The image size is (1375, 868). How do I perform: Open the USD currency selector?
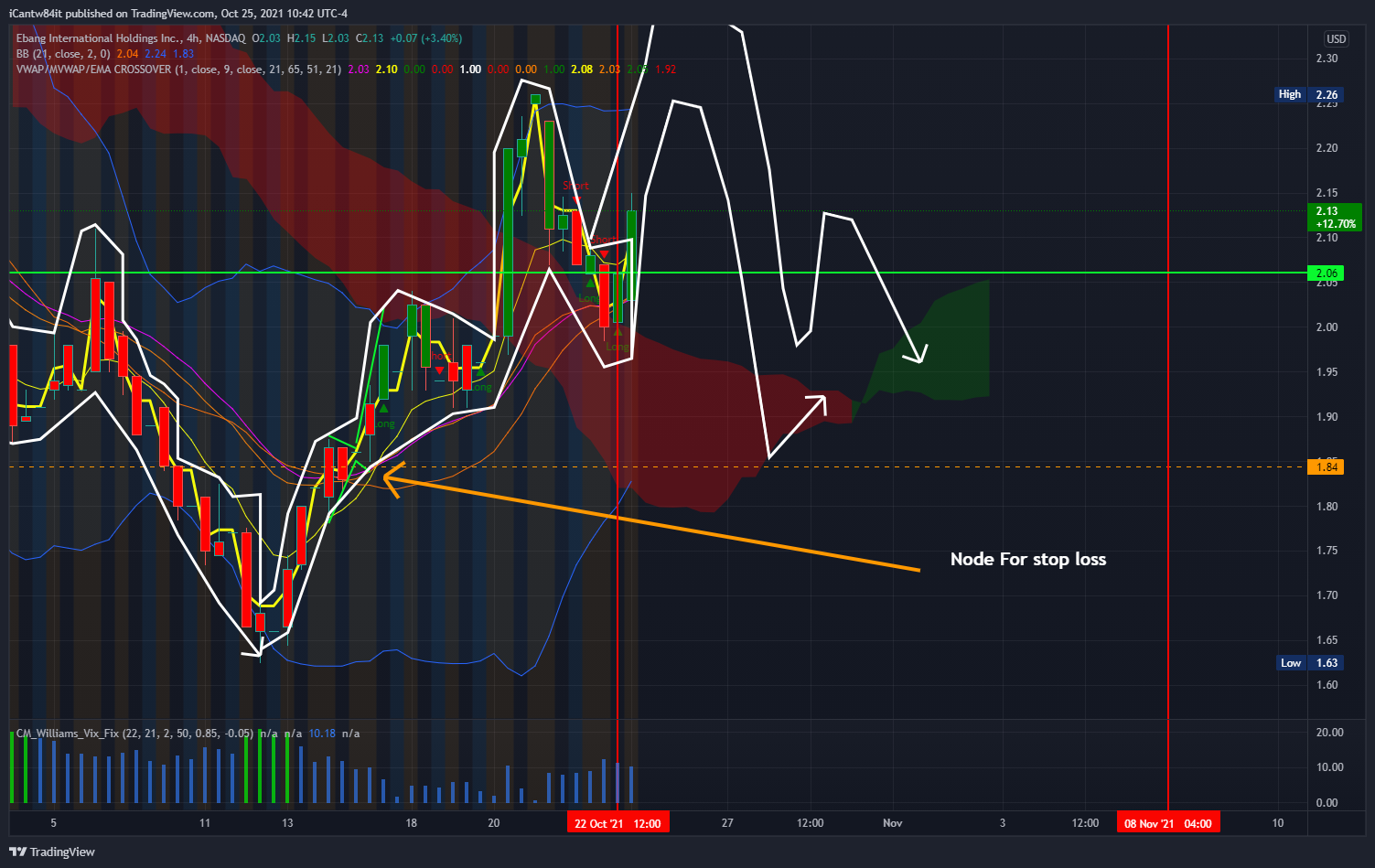tap(1336, 38)
